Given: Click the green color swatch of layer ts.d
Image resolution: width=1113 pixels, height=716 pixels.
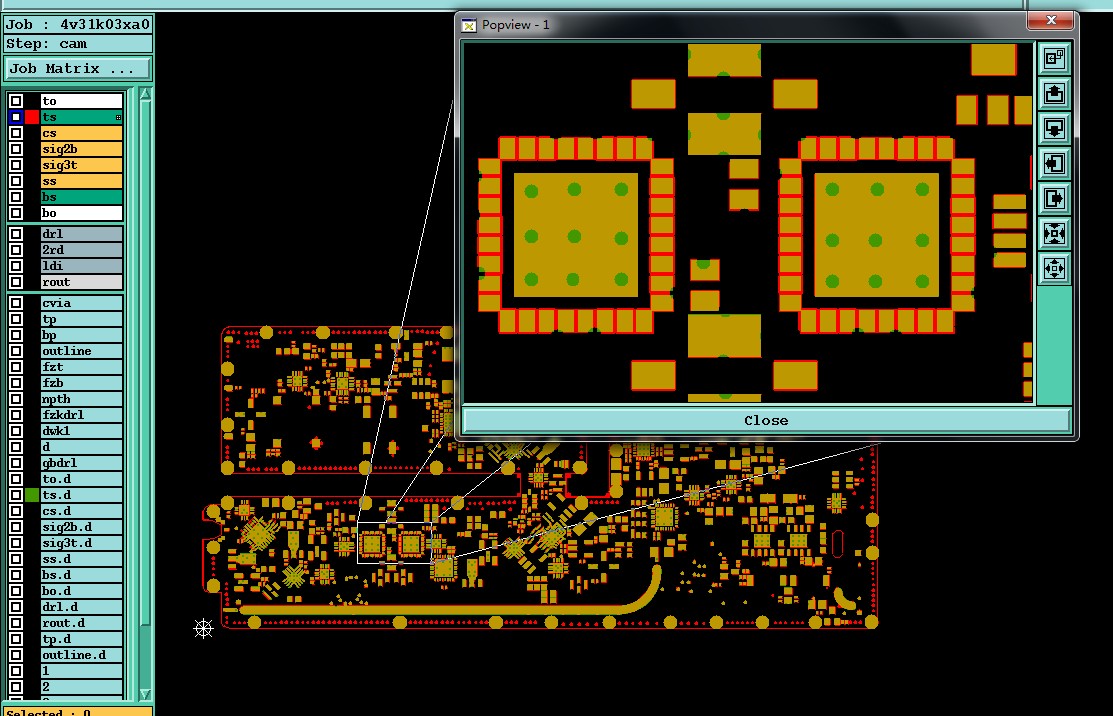Looking at the screenshot, I should tap(32, 495).
